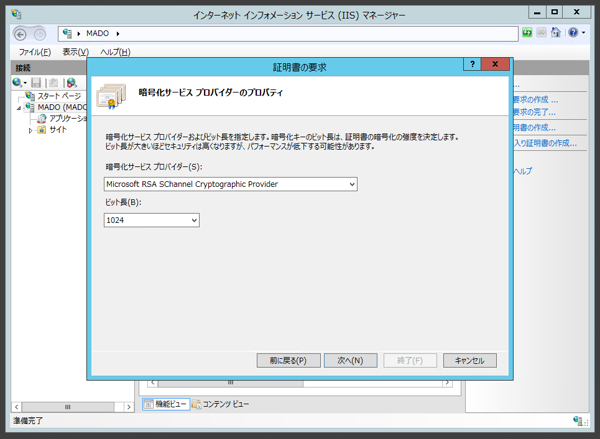This screenshot has width=600, height=439.
Task: Click the delete connection icon in 接続 toolbar
Action: [x=72, y=82]
